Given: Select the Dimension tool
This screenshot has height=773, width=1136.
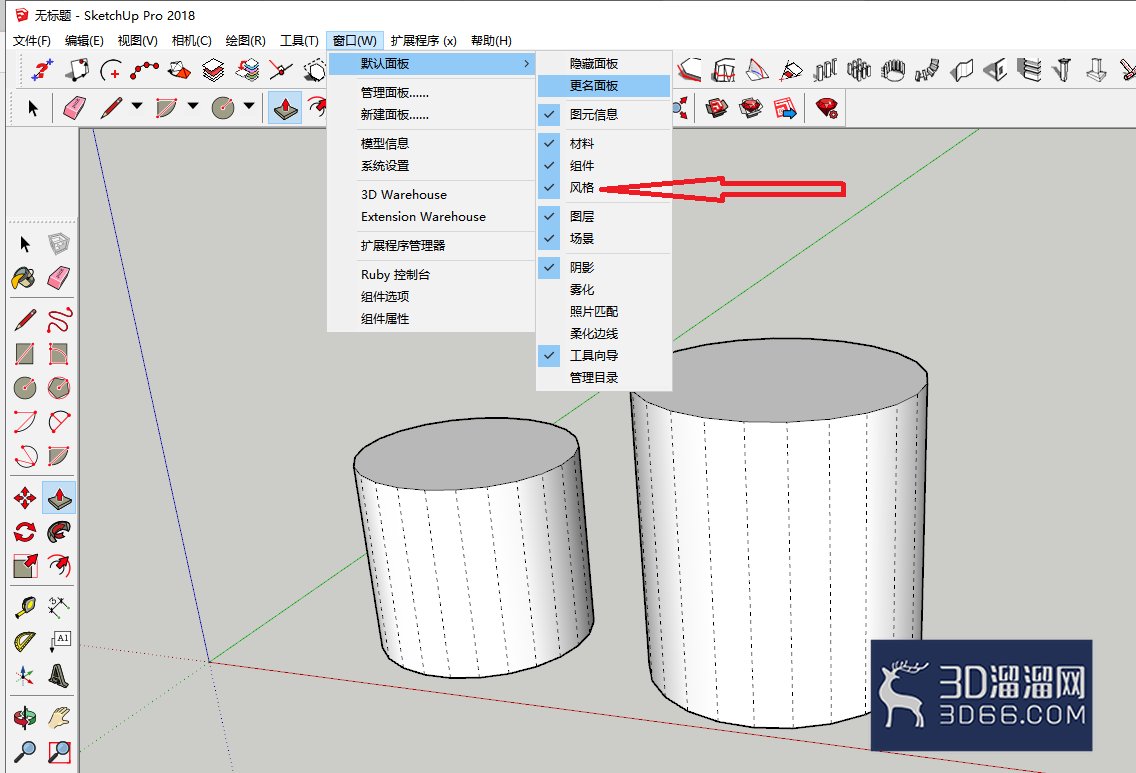Looking at the screenshot, I should [59, 607].
